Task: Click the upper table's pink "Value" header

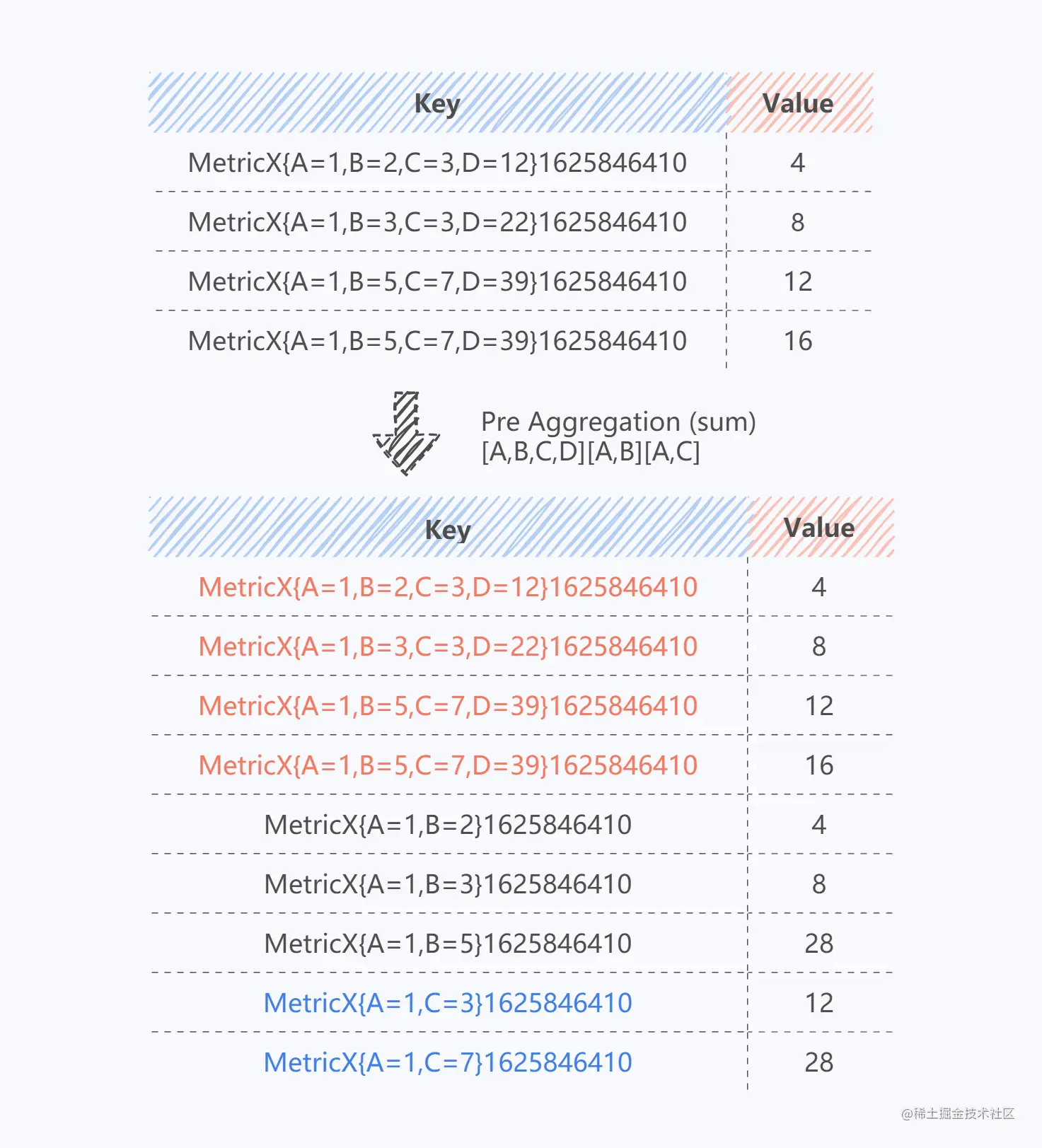Action: (x=797, y=103)
